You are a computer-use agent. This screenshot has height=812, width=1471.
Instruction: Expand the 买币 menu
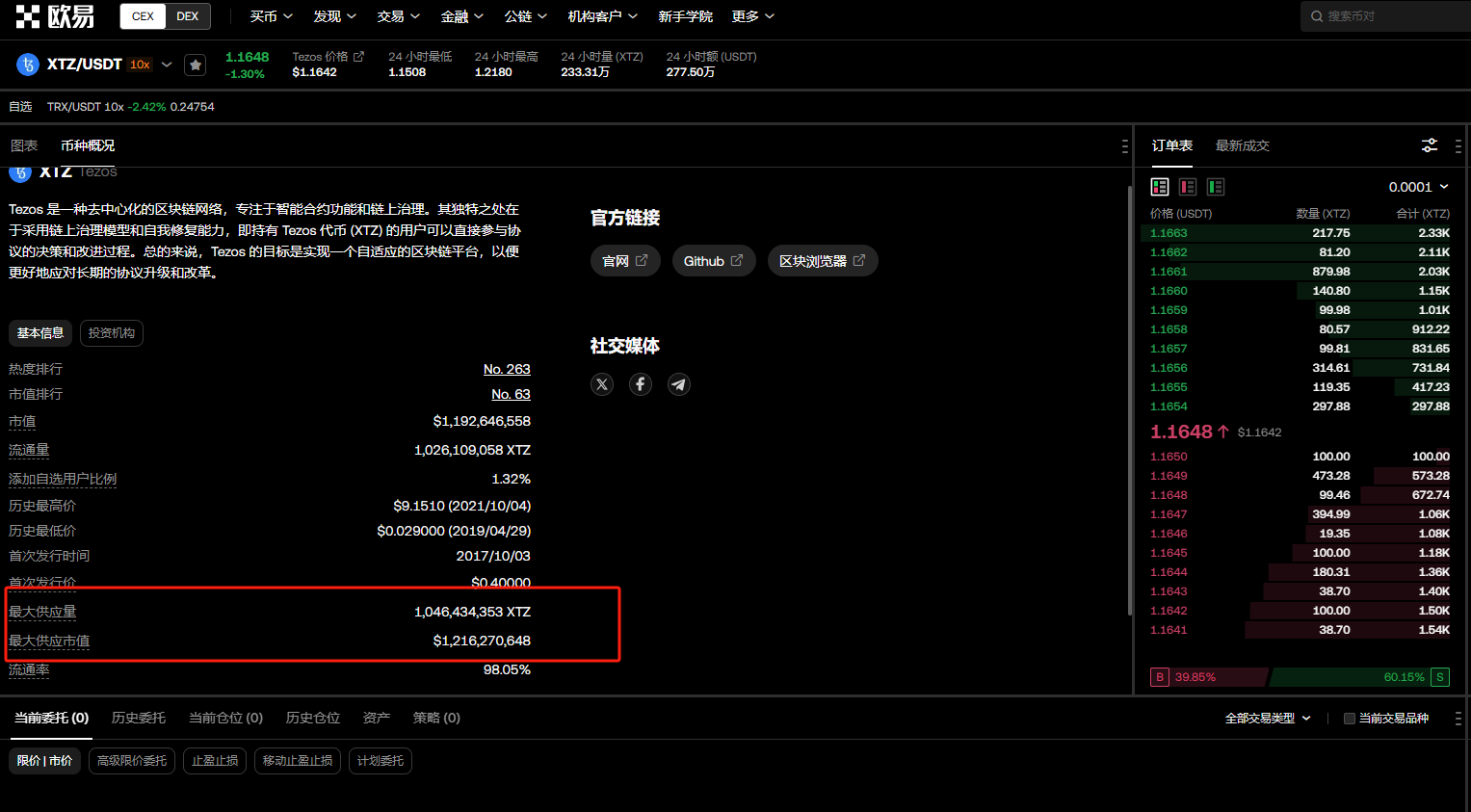coord(272,16)
